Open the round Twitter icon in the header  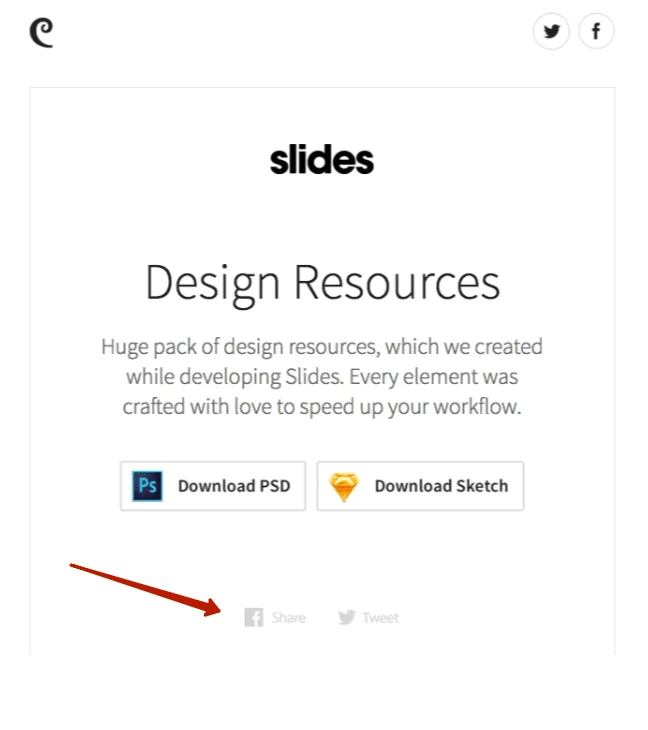(x=551, y=32)
